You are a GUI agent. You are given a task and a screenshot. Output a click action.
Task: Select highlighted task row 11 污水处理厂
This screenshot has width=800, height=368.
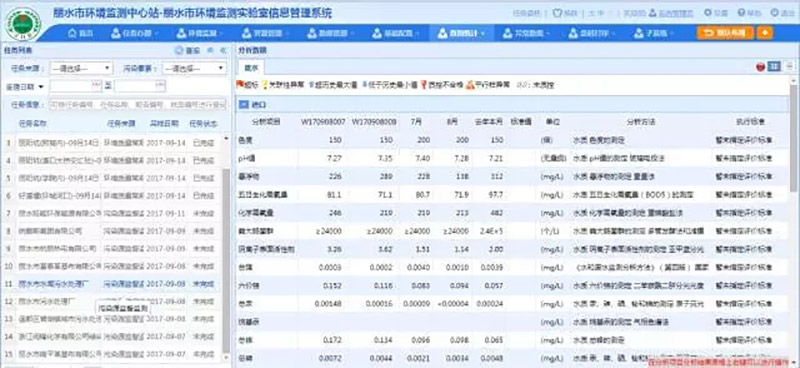tap(112, 284)
